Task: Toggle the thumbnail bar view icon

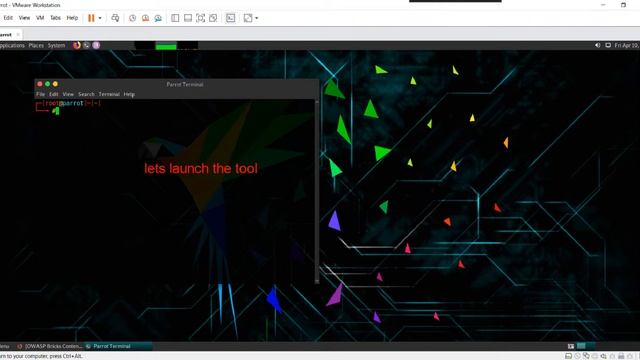Action: (188, 18)
